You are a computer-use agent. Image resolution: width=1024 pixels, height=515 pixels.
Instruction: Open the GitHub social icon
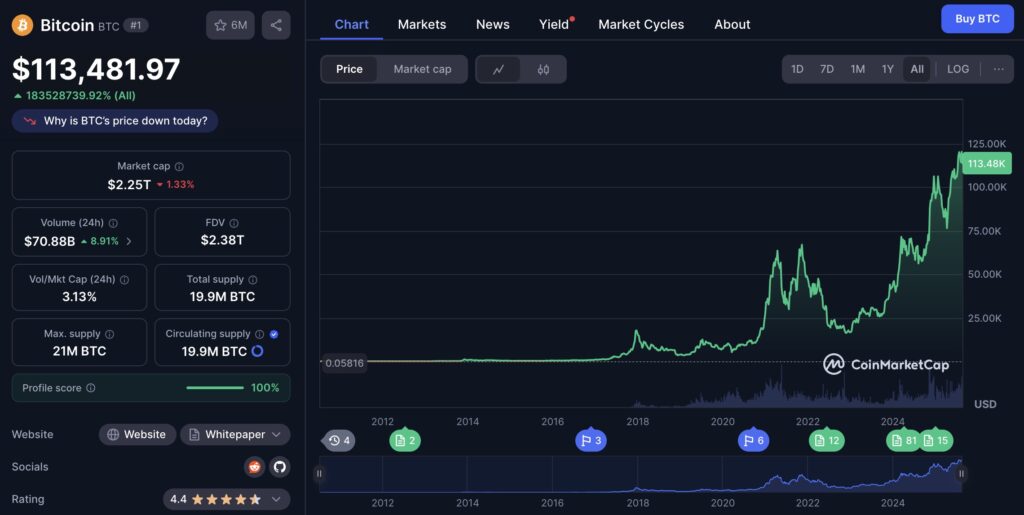pos(280,467)
